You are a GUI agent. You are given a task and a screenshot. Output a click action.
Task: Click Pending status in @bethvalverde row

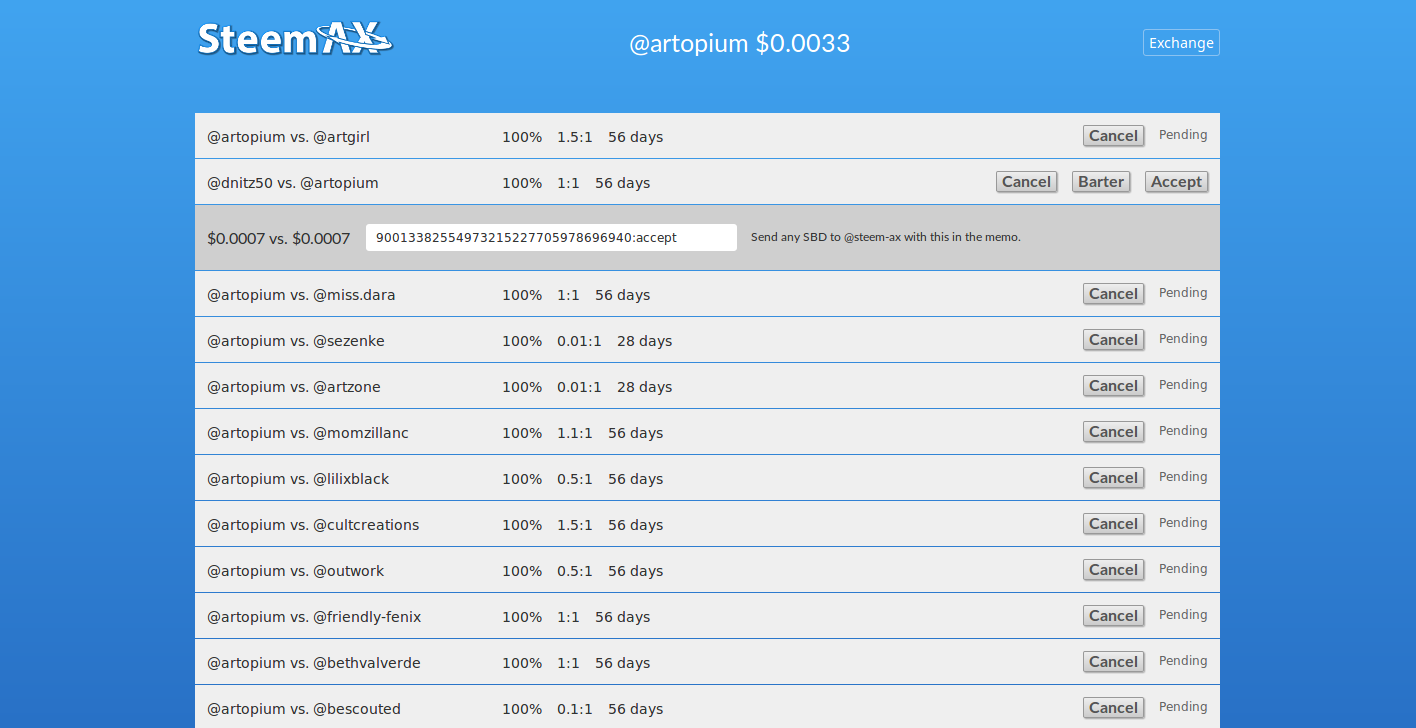point(1183,661)
